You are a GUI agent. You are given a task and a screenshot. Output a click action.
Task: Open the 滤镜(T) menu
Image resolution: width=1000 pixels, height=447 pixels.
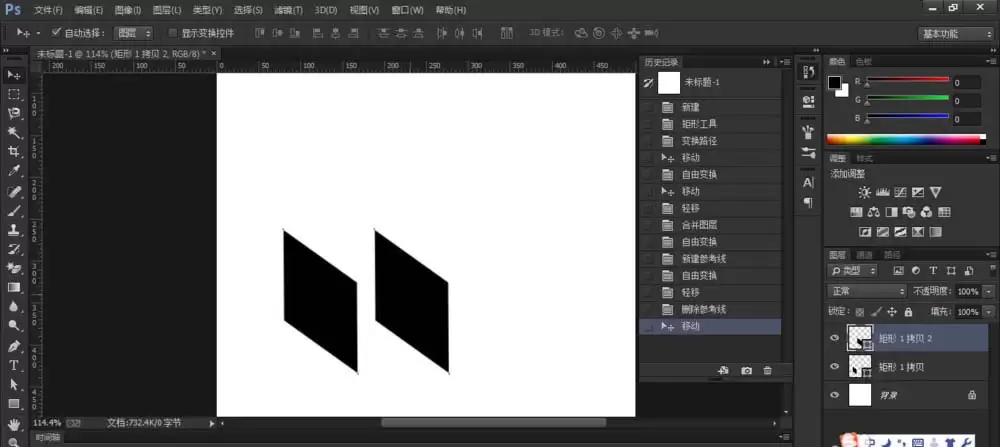pos(288,10)
